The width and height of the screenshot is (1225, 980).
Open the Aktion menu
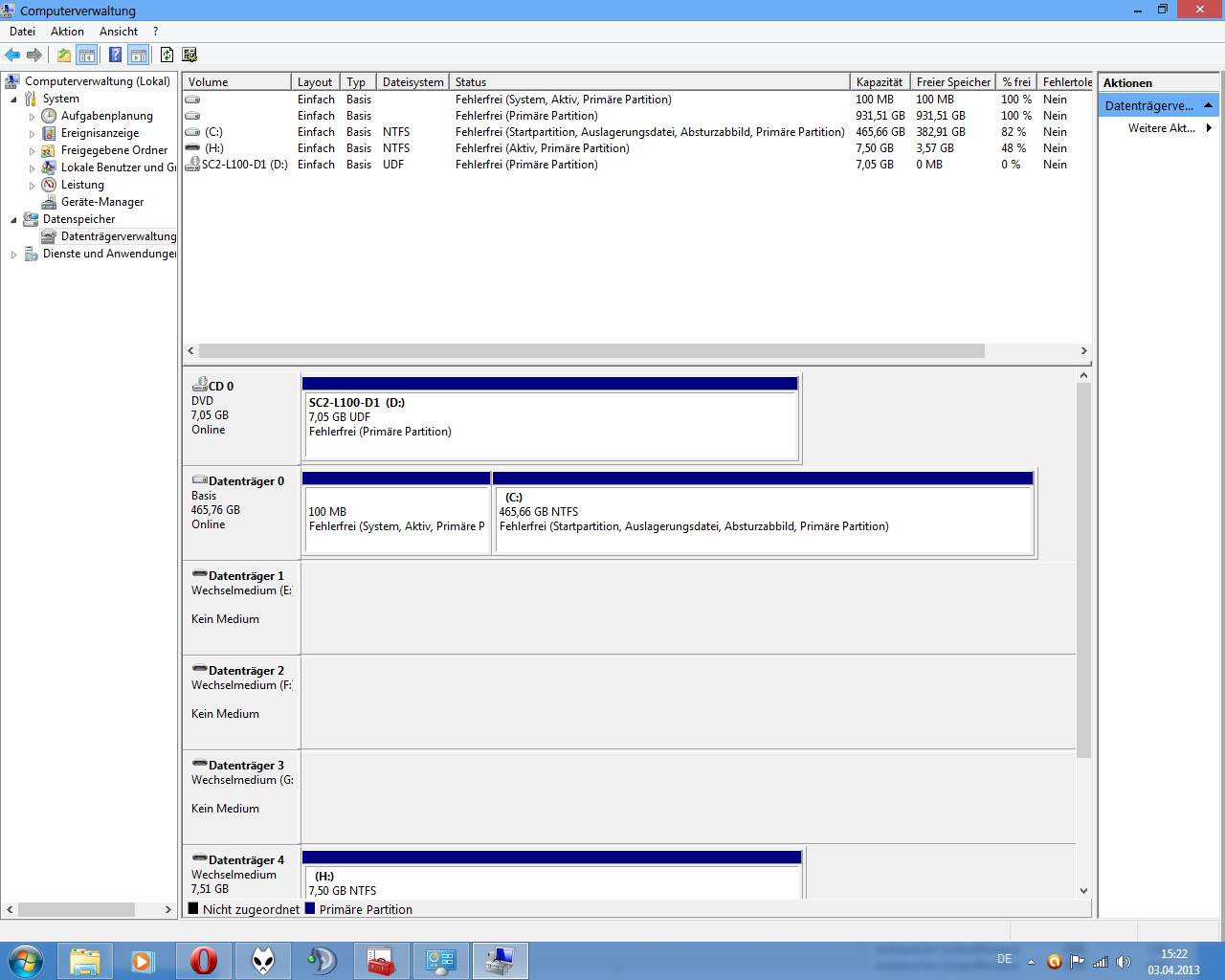coord(67,32)
